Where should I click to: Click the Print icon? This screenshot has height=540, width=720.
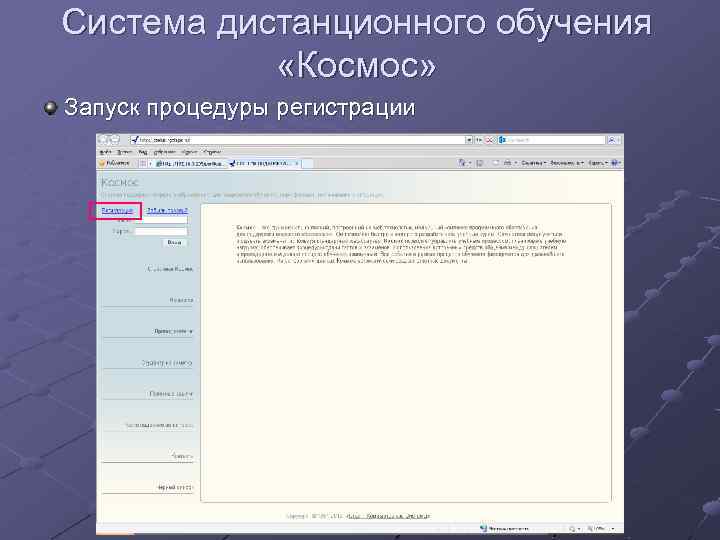pyautogui.click(x=507, y=163)
